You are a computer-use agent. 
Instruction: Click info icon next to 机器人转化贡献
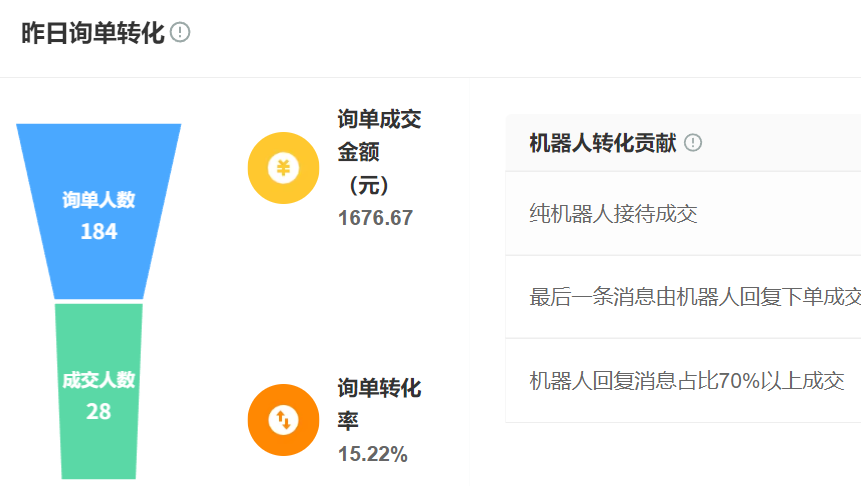[x=693, y=143]
